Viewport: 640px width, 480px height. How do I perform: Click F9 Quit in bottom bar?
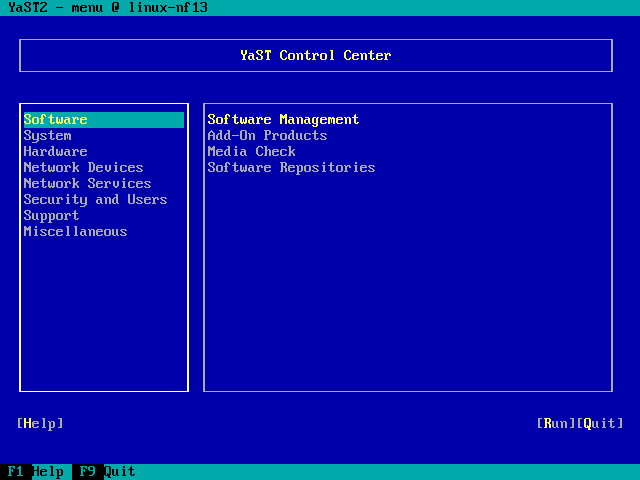(x=107, y=472)
